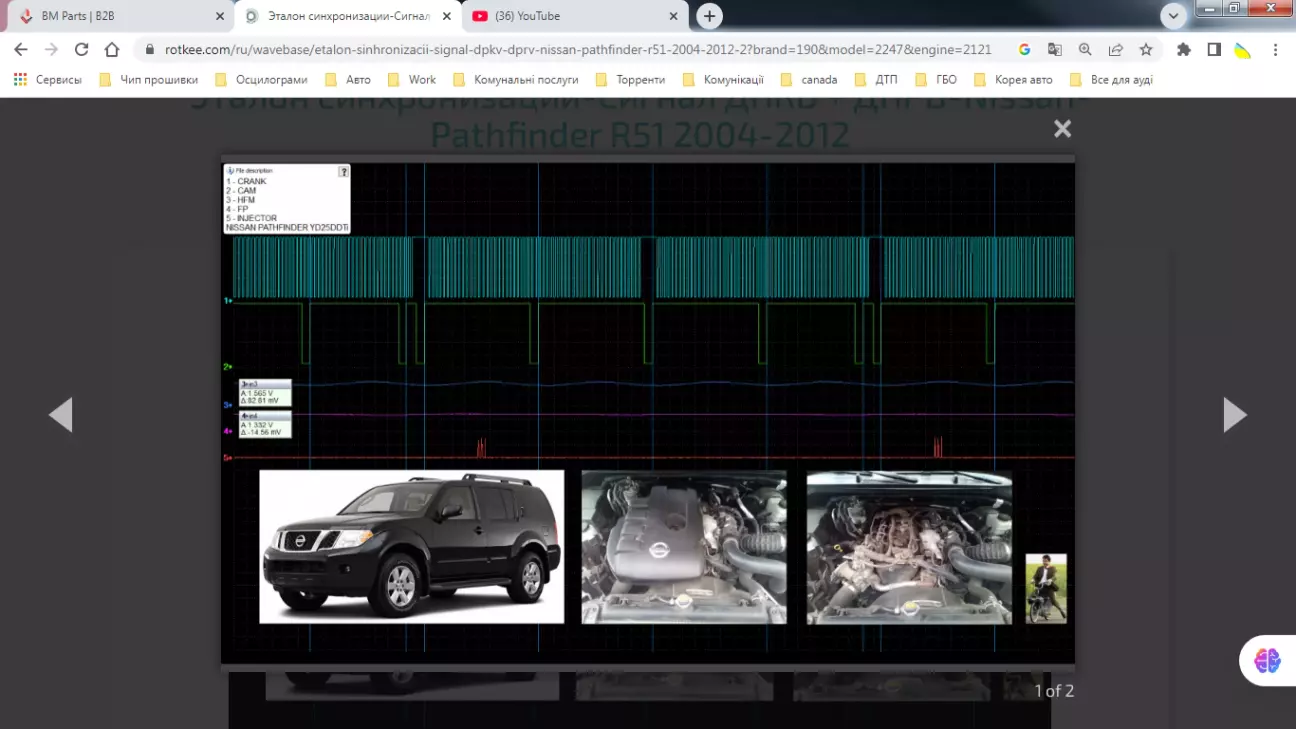This screenshot has width=1296, height=729.
Task: Close the BM Parts tab
Action: (220, 16)
